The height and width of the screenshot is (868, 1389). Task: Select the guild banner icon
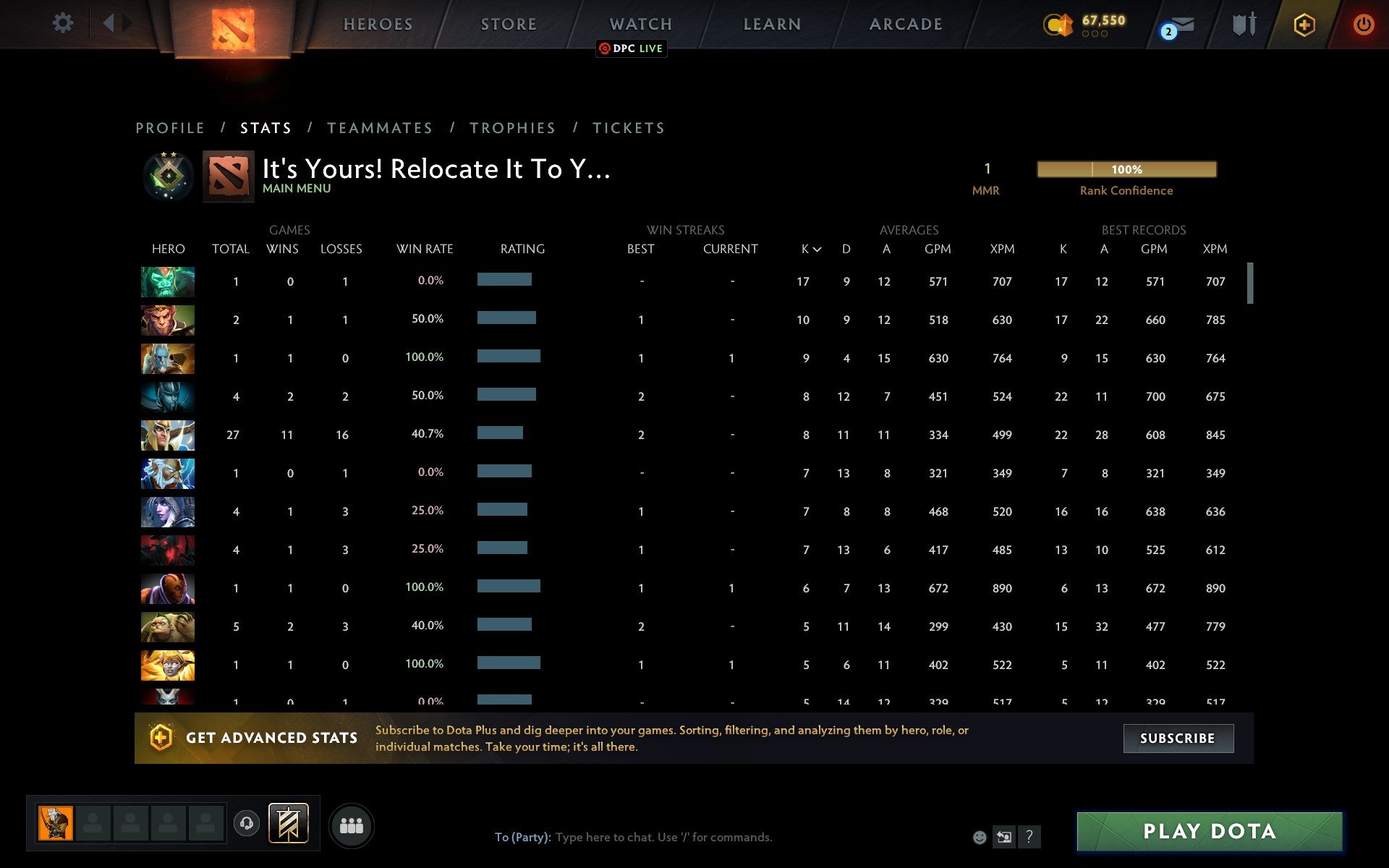(x=289, y=823)
